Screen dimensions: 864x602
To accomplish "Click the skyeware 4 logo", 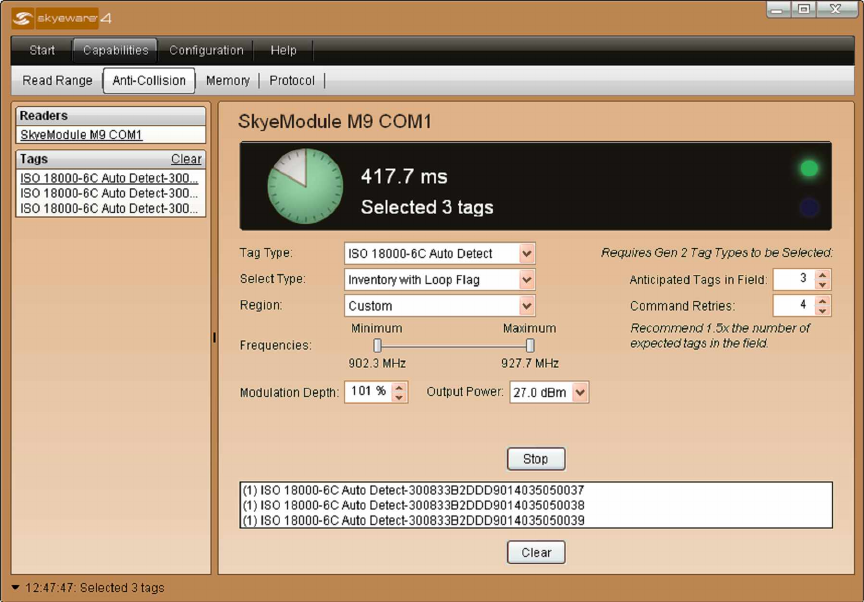I will click(x=62, y=18).
